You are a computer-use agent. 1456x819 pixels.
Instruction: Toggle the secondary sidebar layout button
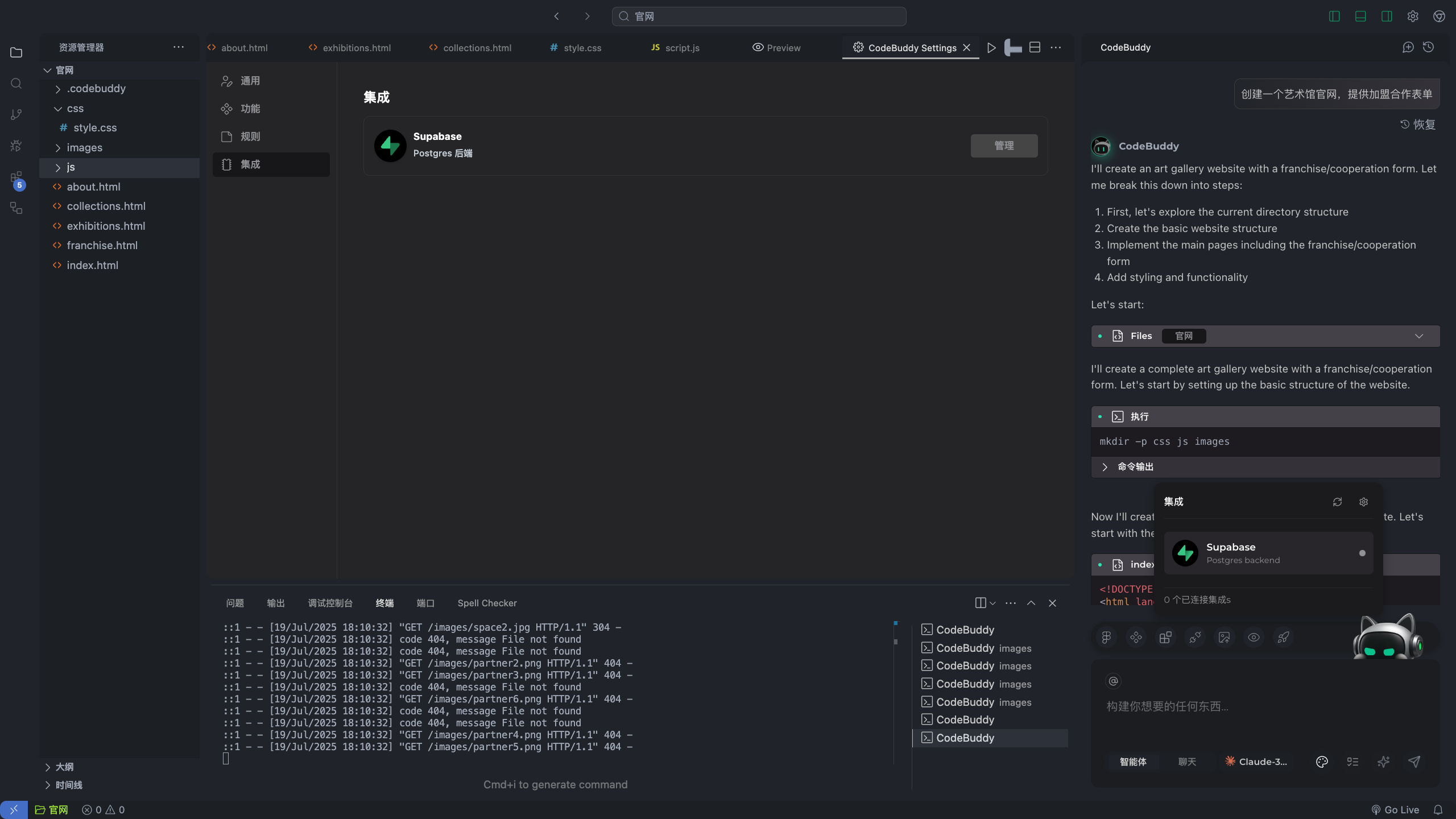1387,16
